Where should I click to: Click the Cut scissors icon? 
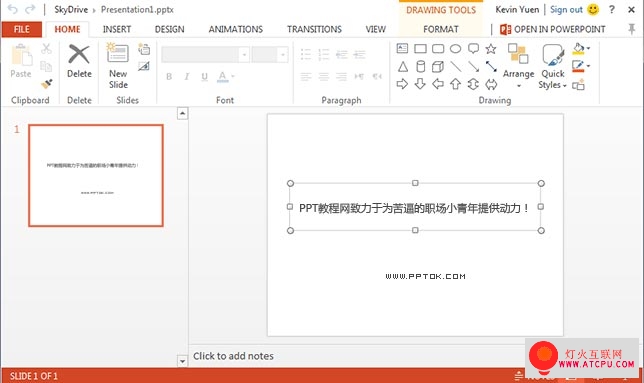46,48
